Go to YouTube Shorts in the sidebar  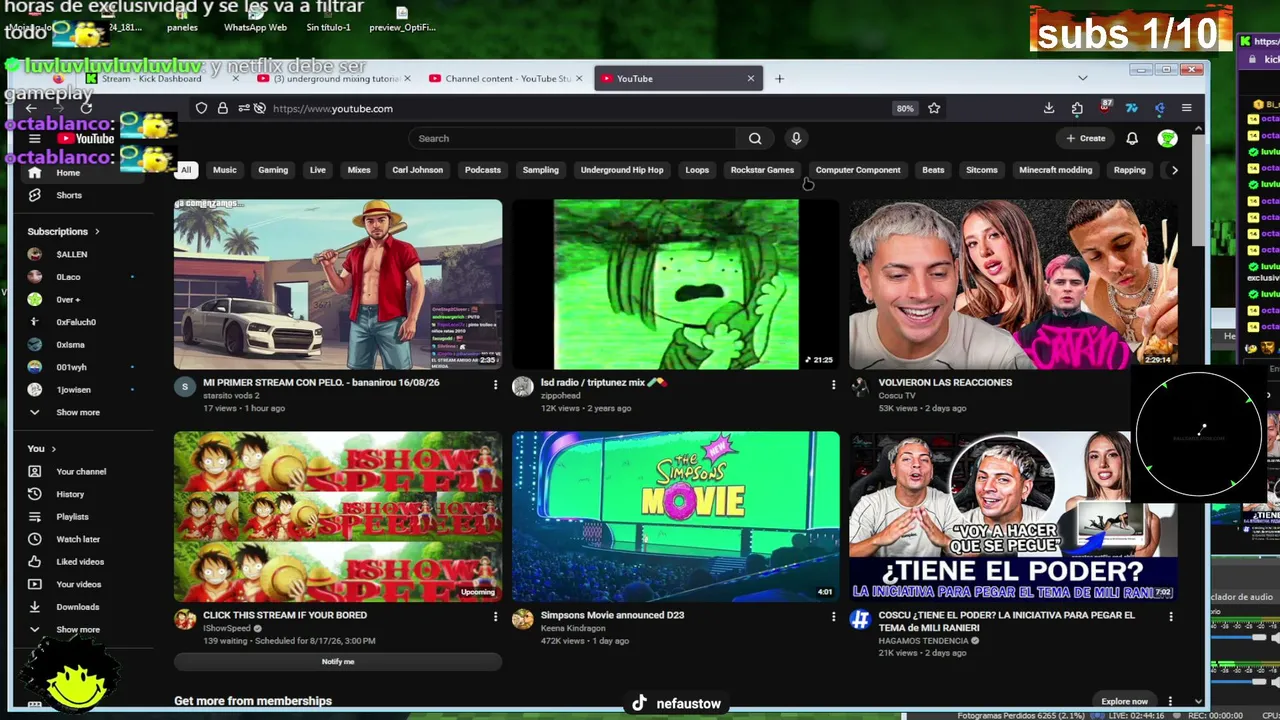[x=69, y=195]
